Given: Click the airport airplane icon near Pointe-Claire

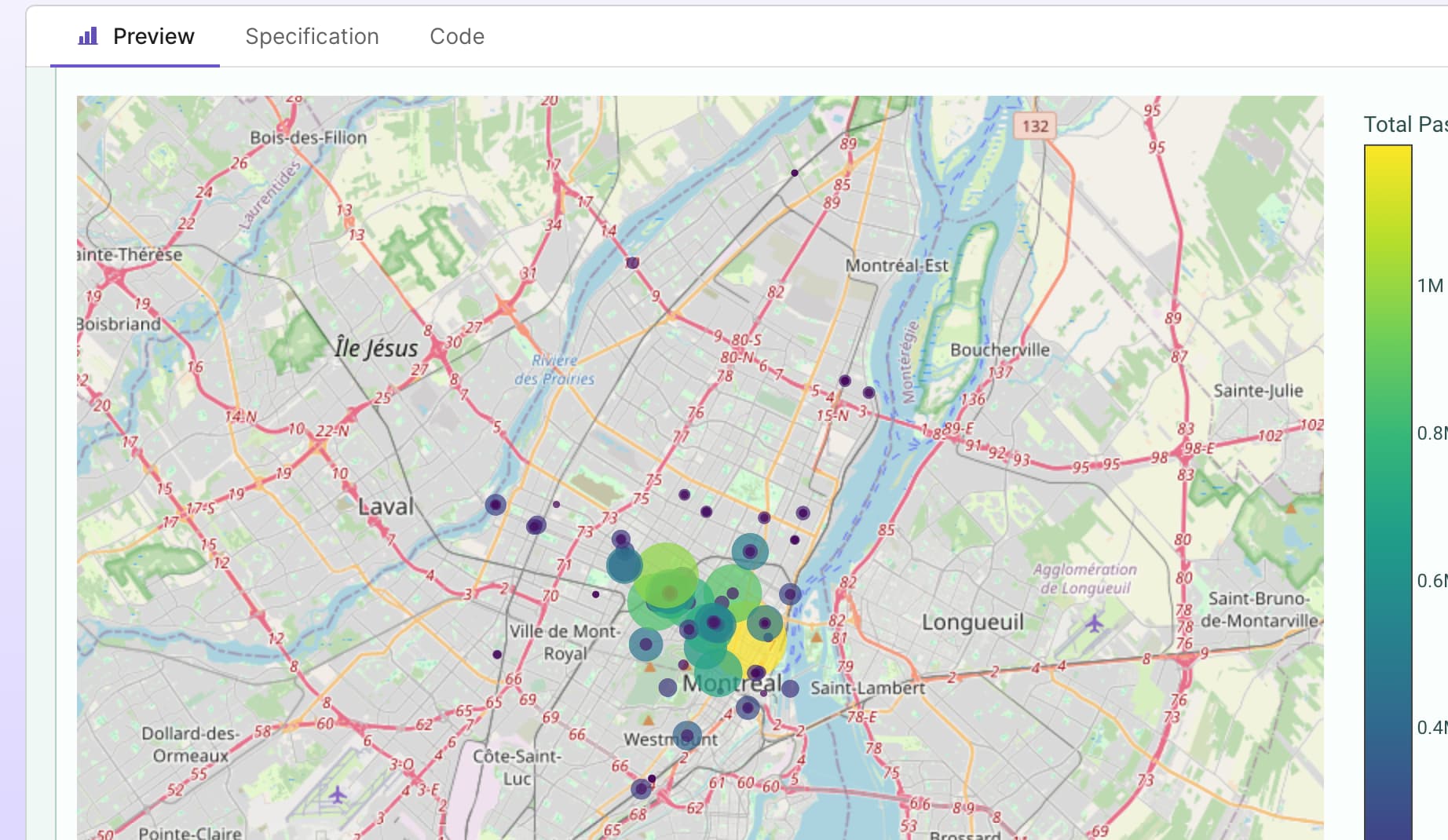Looking at the screenshot, I should click(338, 794).
